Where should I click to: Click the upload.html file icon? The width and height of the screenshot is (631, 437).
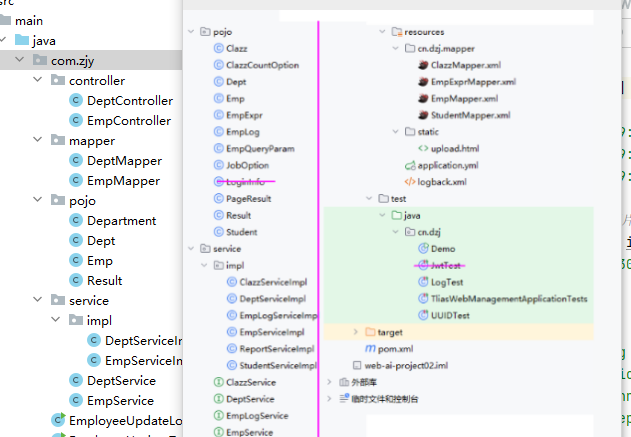422,148
